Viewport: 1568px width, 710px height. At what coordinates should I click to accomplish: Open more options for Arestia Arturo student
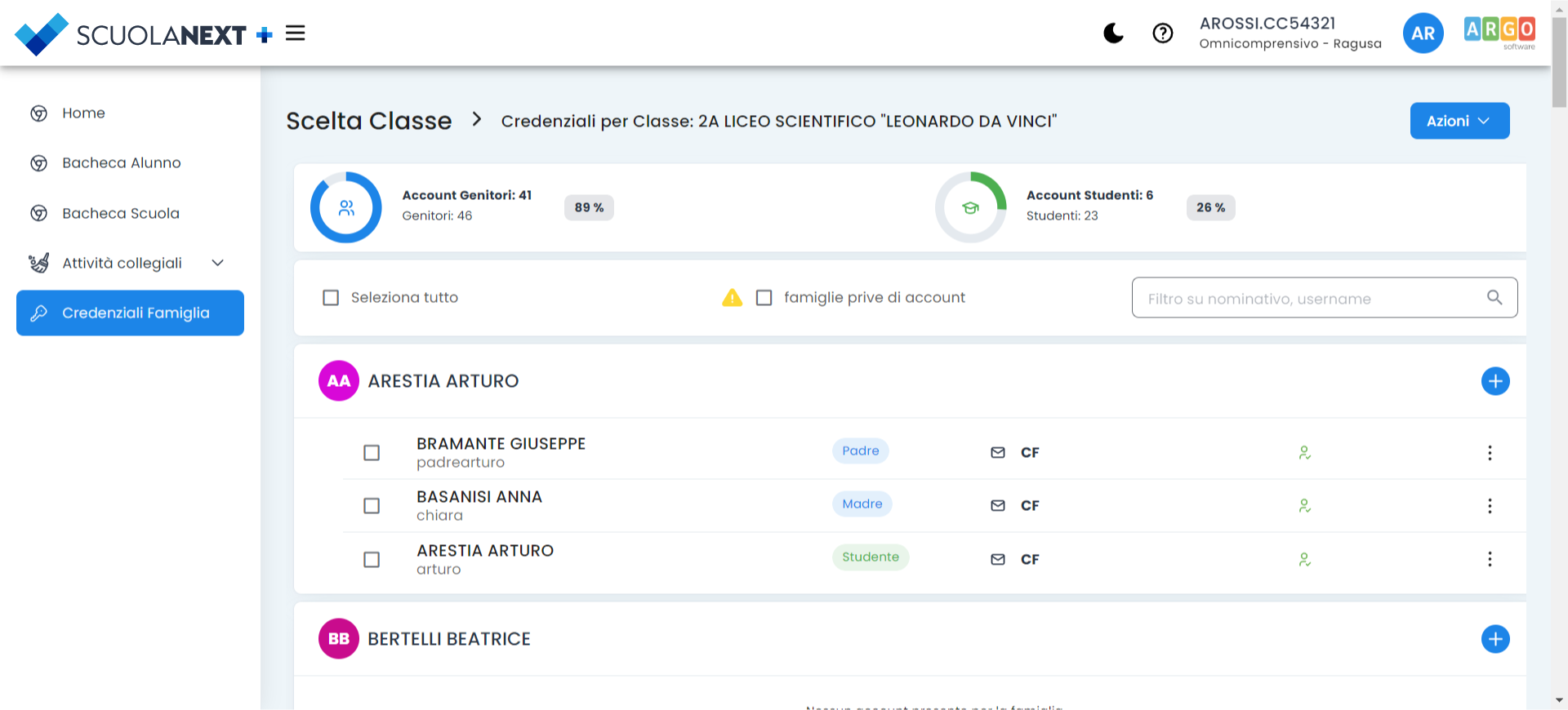click(x=1489, y=559)
